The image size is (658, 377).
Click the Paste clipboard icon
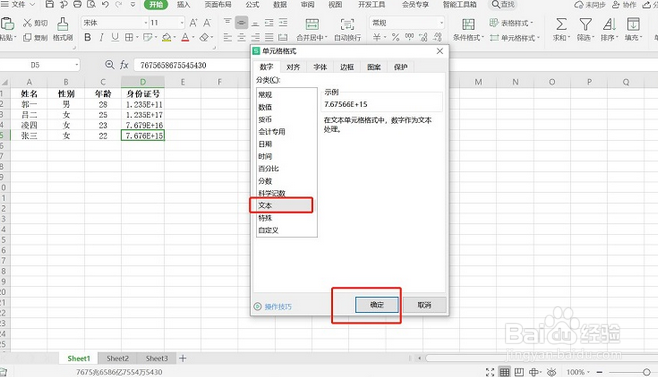(7, 24)
